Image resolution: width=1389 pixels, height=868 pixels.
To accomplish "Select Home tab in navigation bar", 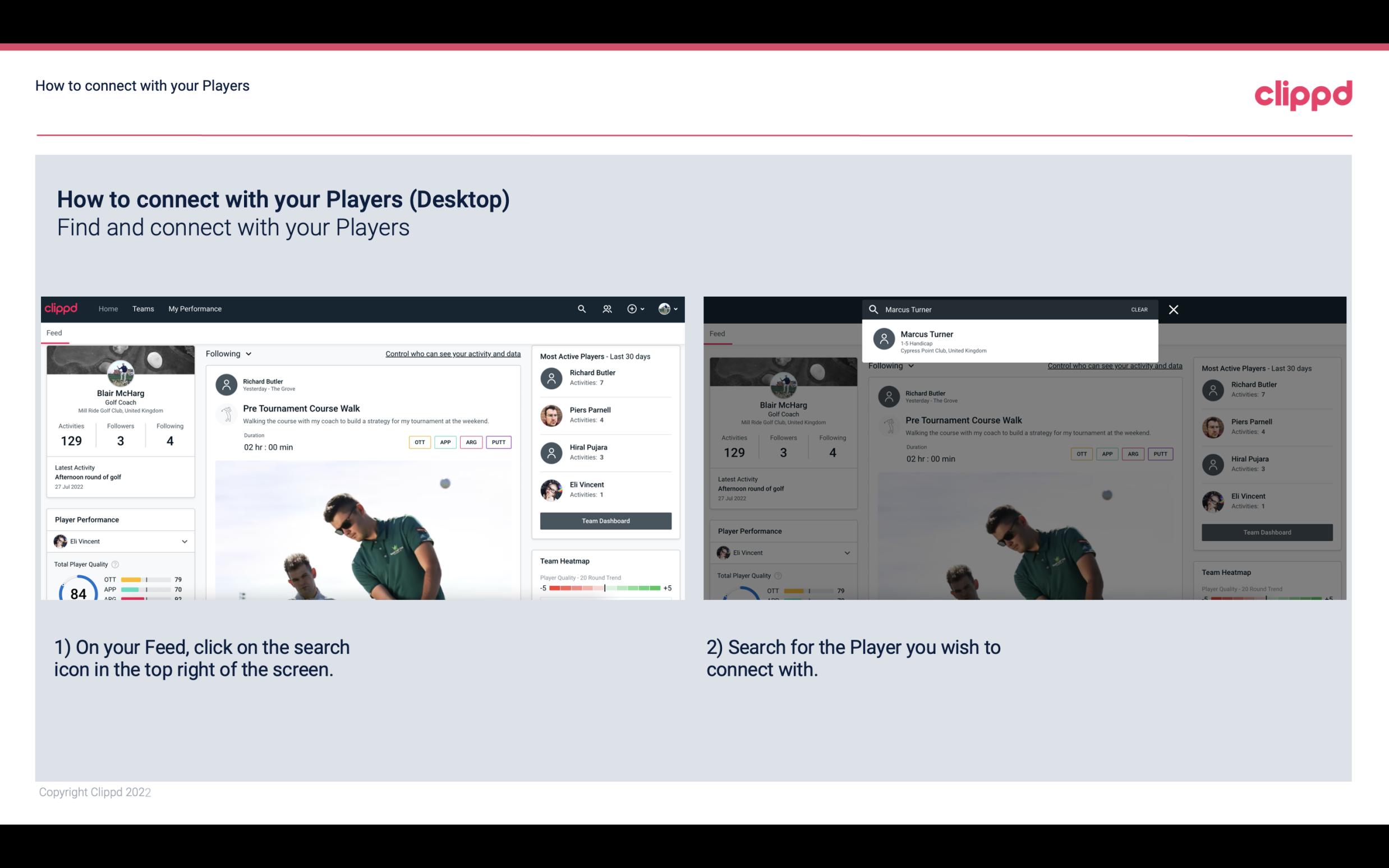I will coord(107,308).
